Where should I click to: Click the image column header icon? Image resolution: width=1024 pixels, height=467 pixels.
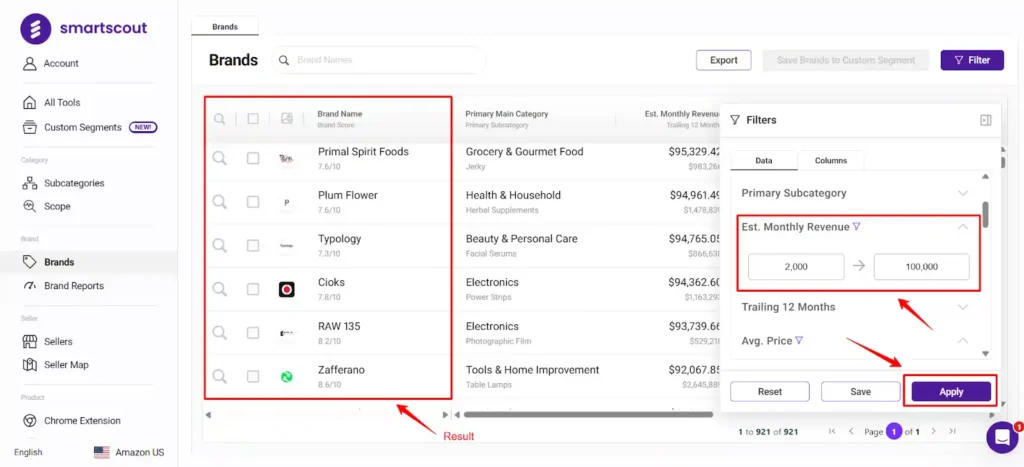(286, 118)
